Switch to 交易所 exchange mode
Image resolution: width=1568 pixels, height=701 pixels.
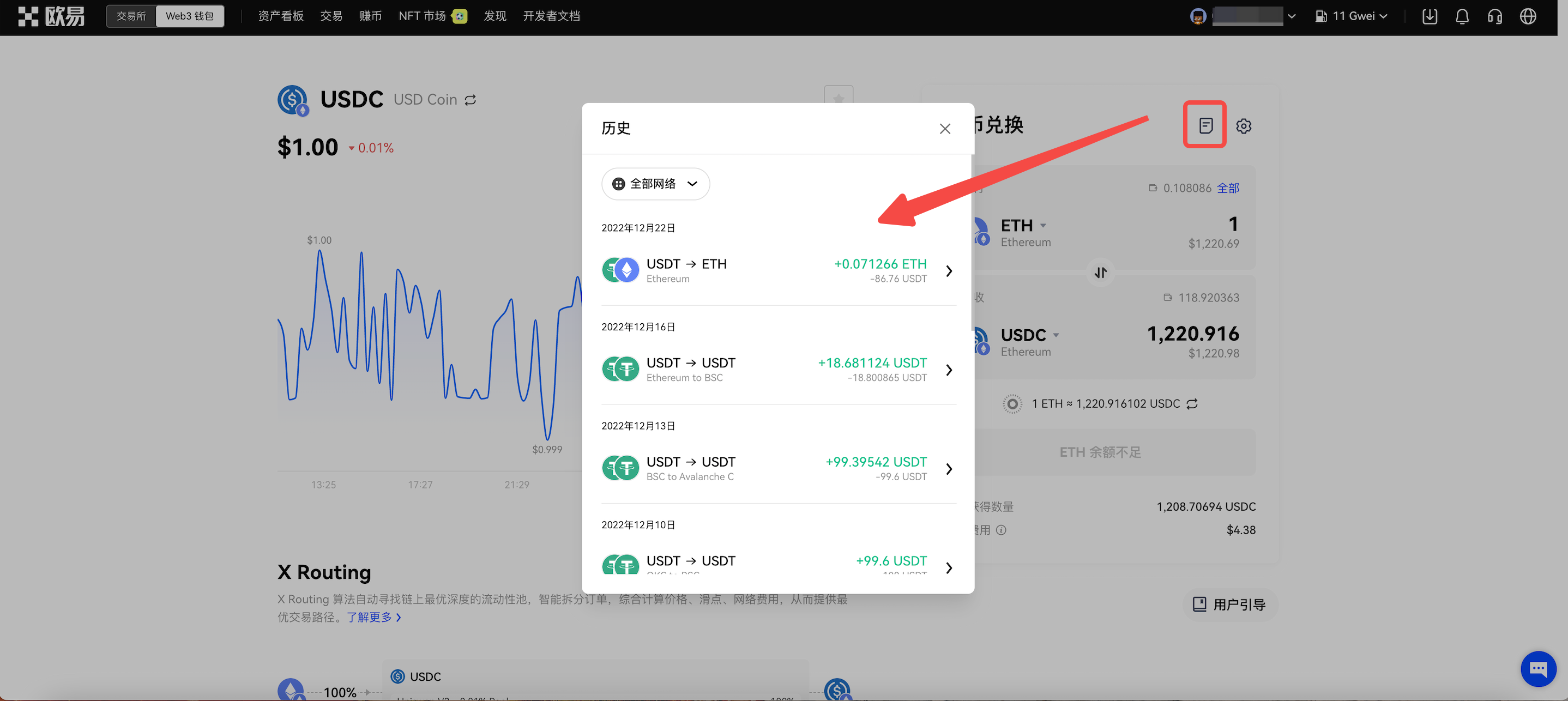pos(131,16)
